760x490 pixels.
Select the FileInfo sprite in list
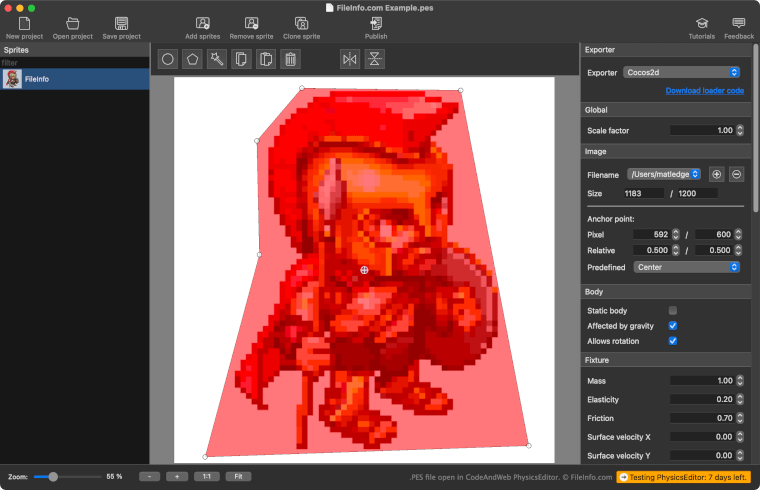click(x=75, y=79)
